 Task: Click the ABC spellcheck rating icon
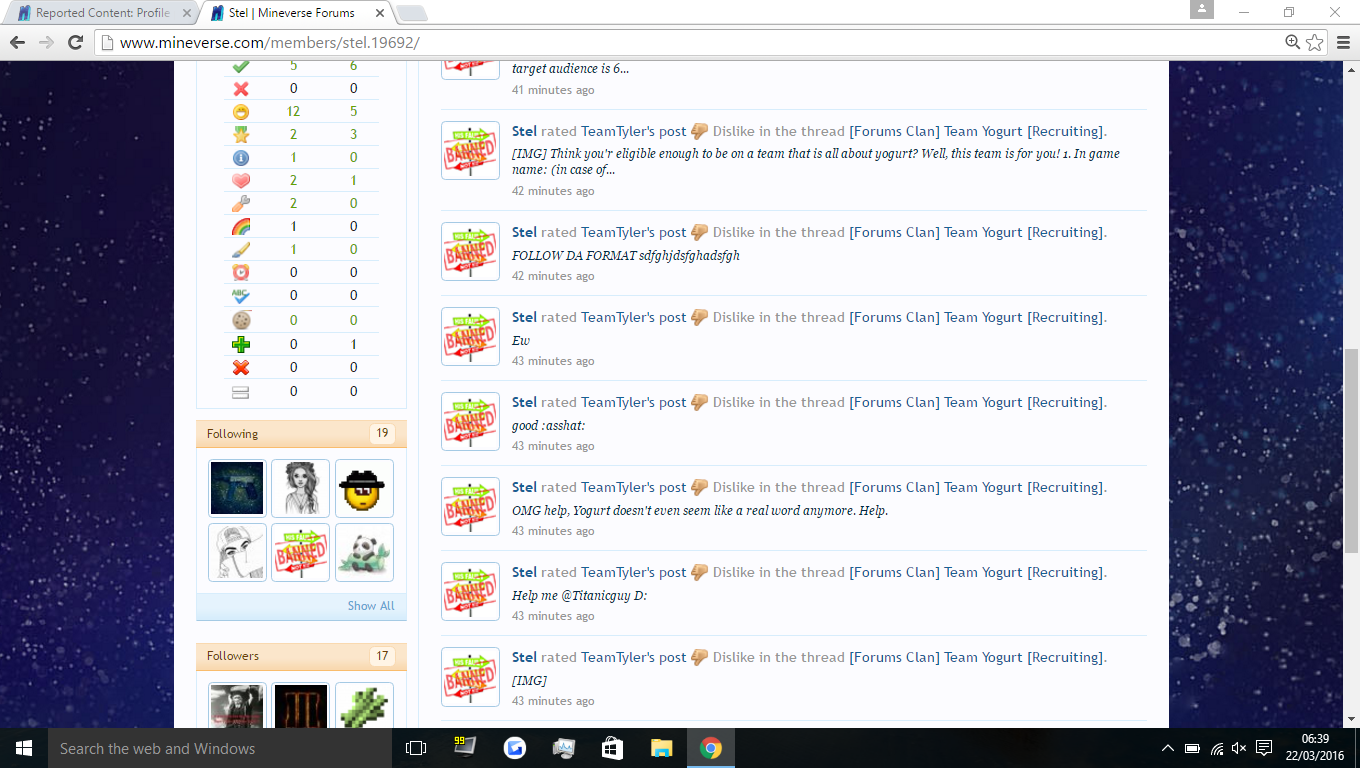pos(240,296)
